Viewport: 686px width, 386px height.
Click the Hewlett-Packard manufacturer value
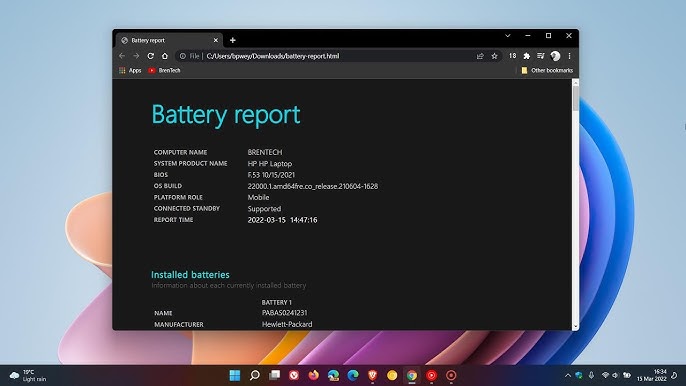287,324
